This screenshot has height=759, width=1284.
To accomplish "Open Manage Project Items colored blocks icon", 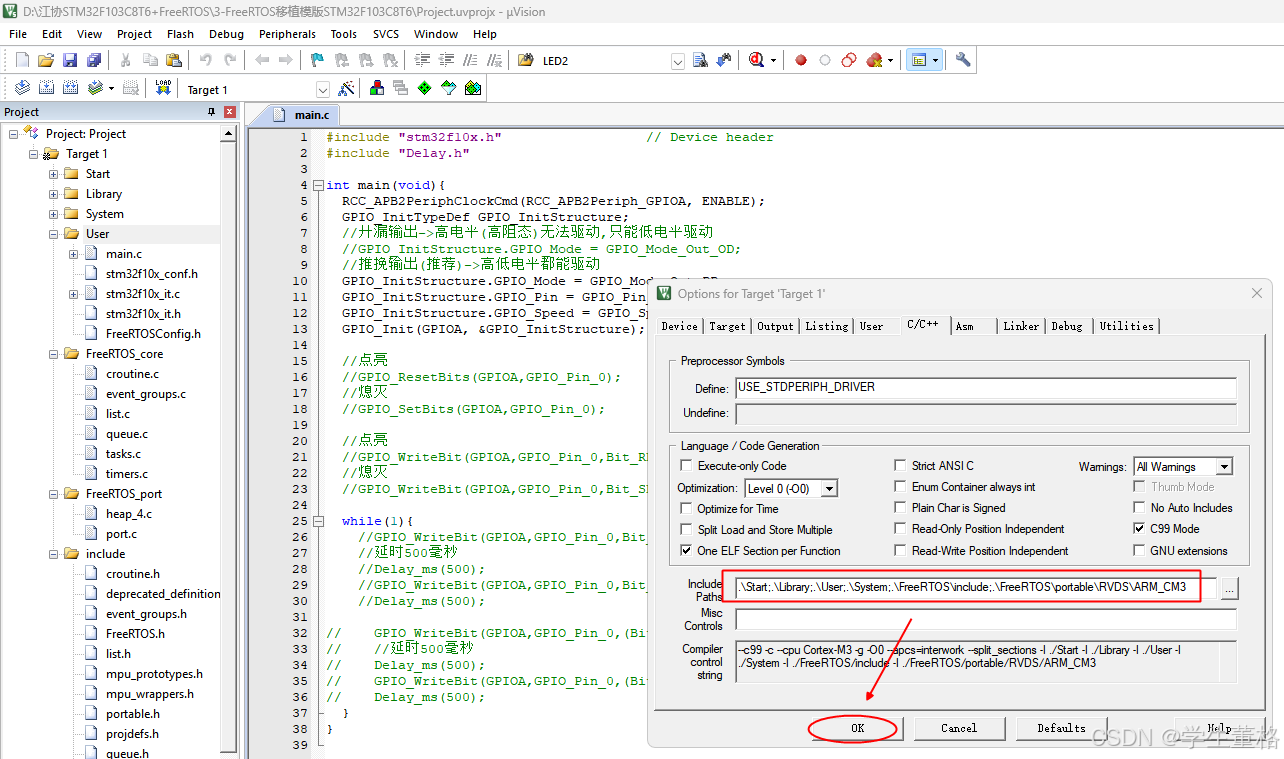I will [x=377, y=88].
